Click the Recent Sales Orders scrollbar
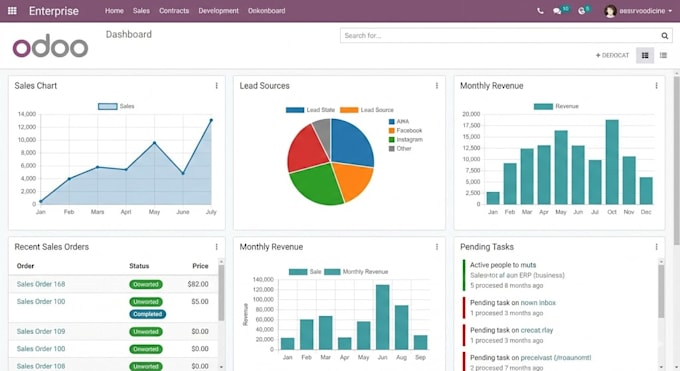This screenshot has width=680, height=371. 221,293
